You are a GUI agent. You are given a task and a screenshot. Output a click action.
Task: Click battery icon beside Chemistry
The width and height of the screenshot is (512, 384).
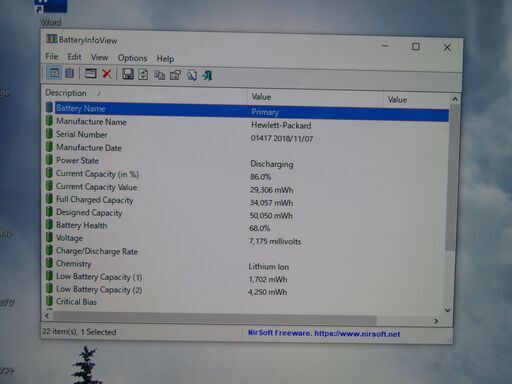pos(49,263)
